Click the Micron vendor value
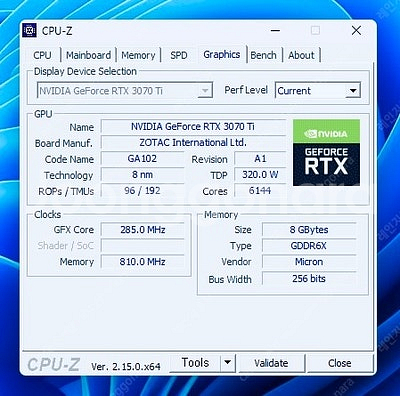The height and width of the screenshot is (396, 400). tap(309, 262)
